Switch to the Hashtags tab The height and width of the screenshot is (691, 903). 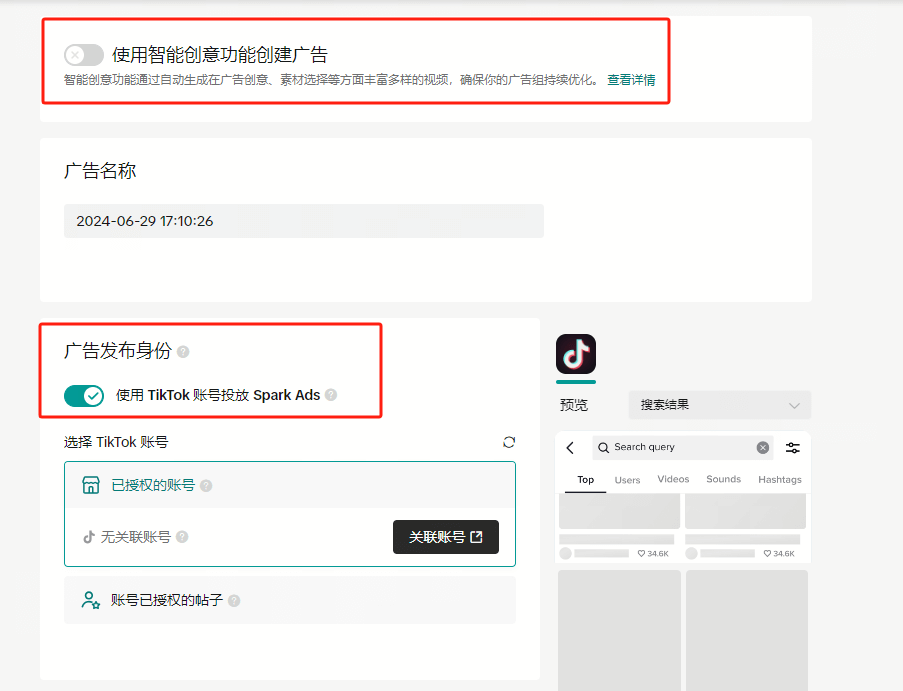pyautogui.click(x=780, y=480)
